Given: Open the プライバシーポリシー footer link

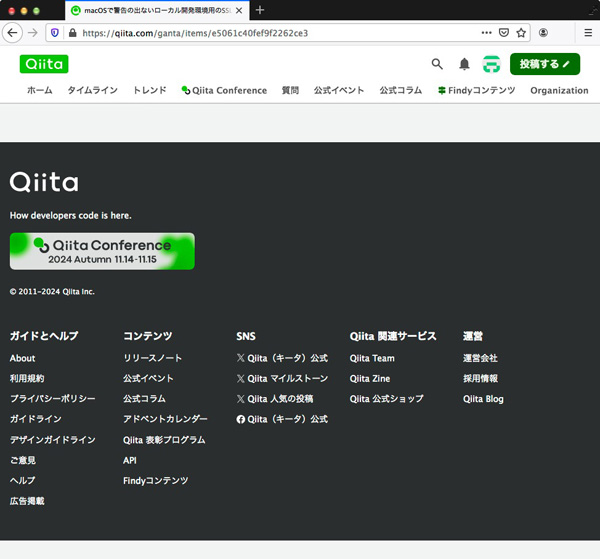Looking at the screenshot, I should pos(53,399).
